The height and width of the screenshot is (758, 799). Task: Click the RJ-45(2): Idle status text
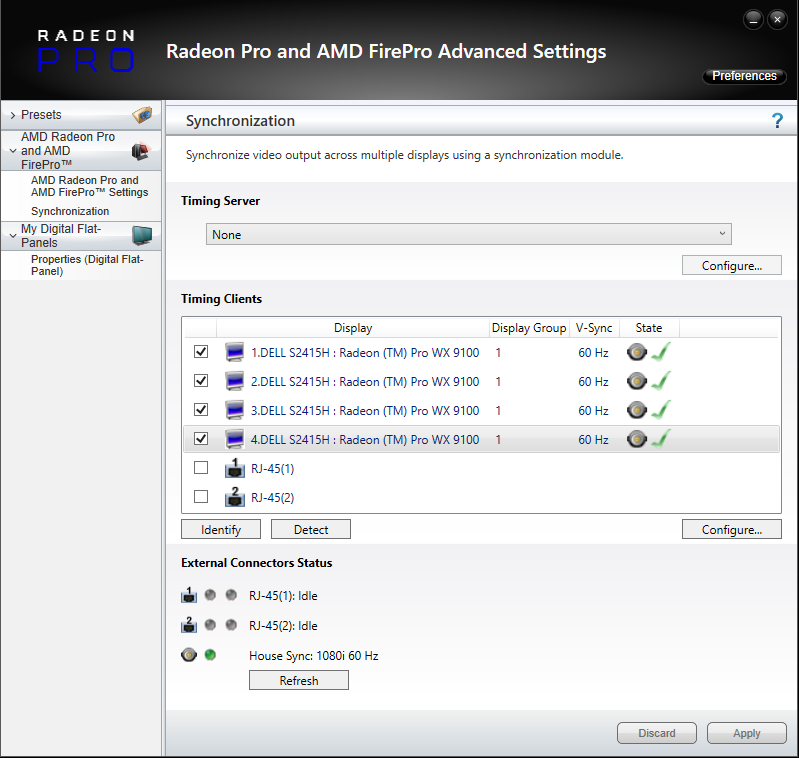click(283, 626)
